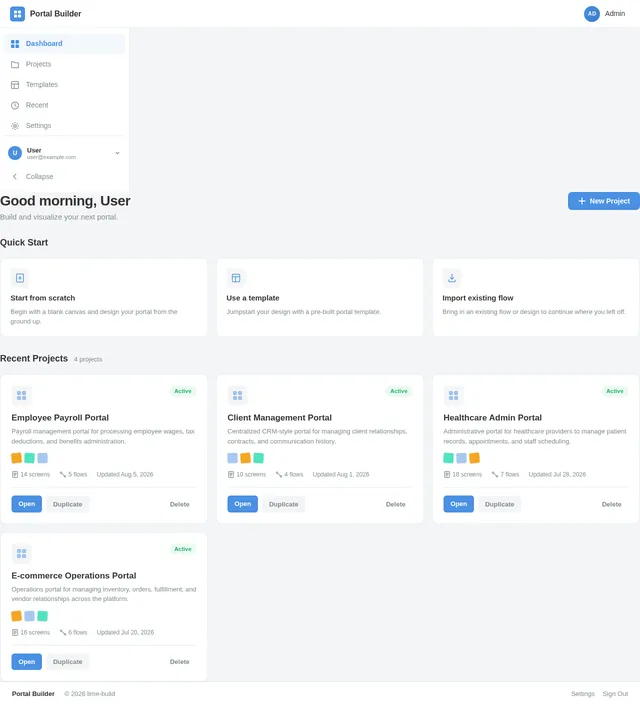Click the Import existing flow download icon

pyautogui.click(x=452, y=278)
